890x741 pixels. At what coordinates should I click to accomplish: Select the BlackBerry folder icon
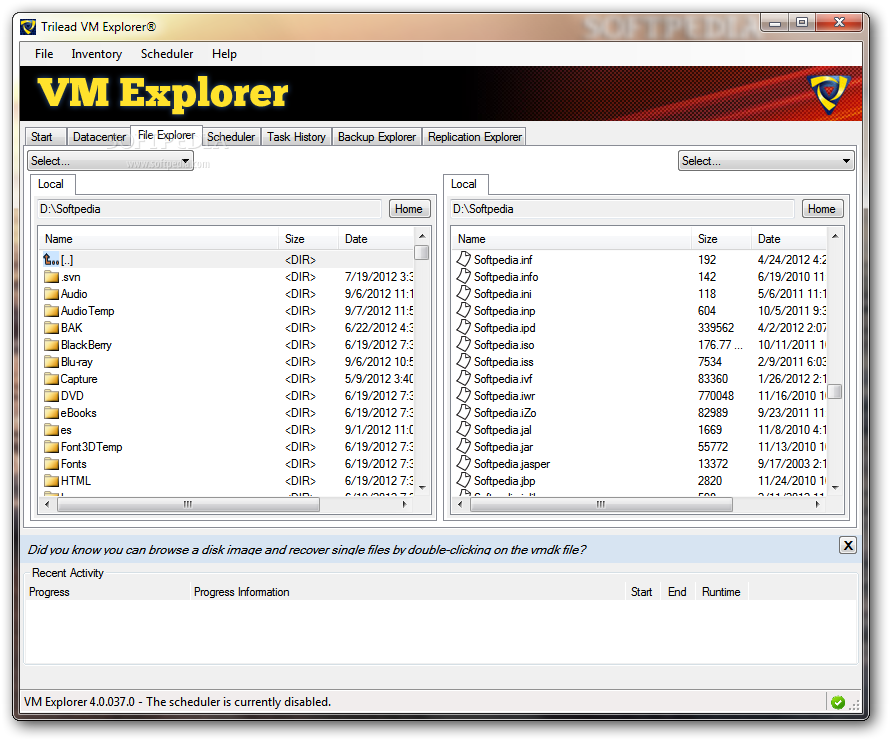52,345
